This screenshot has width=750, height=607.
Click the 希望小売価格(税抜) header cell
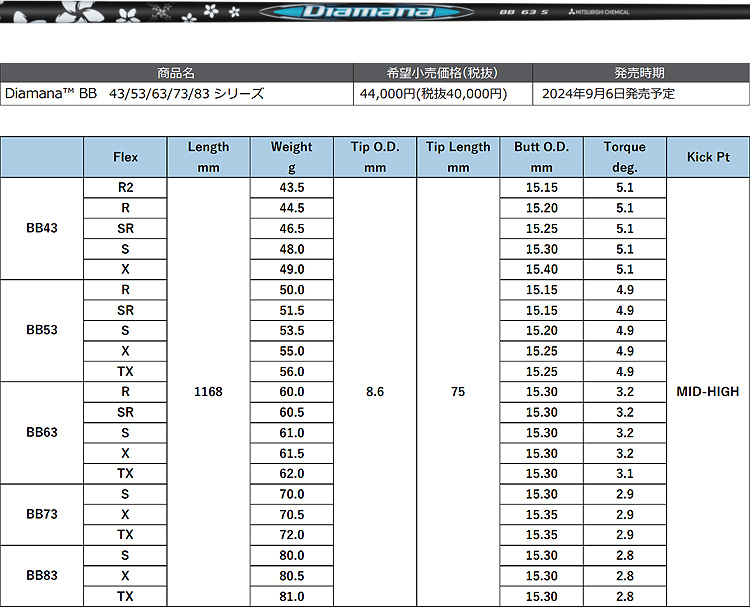442,73
